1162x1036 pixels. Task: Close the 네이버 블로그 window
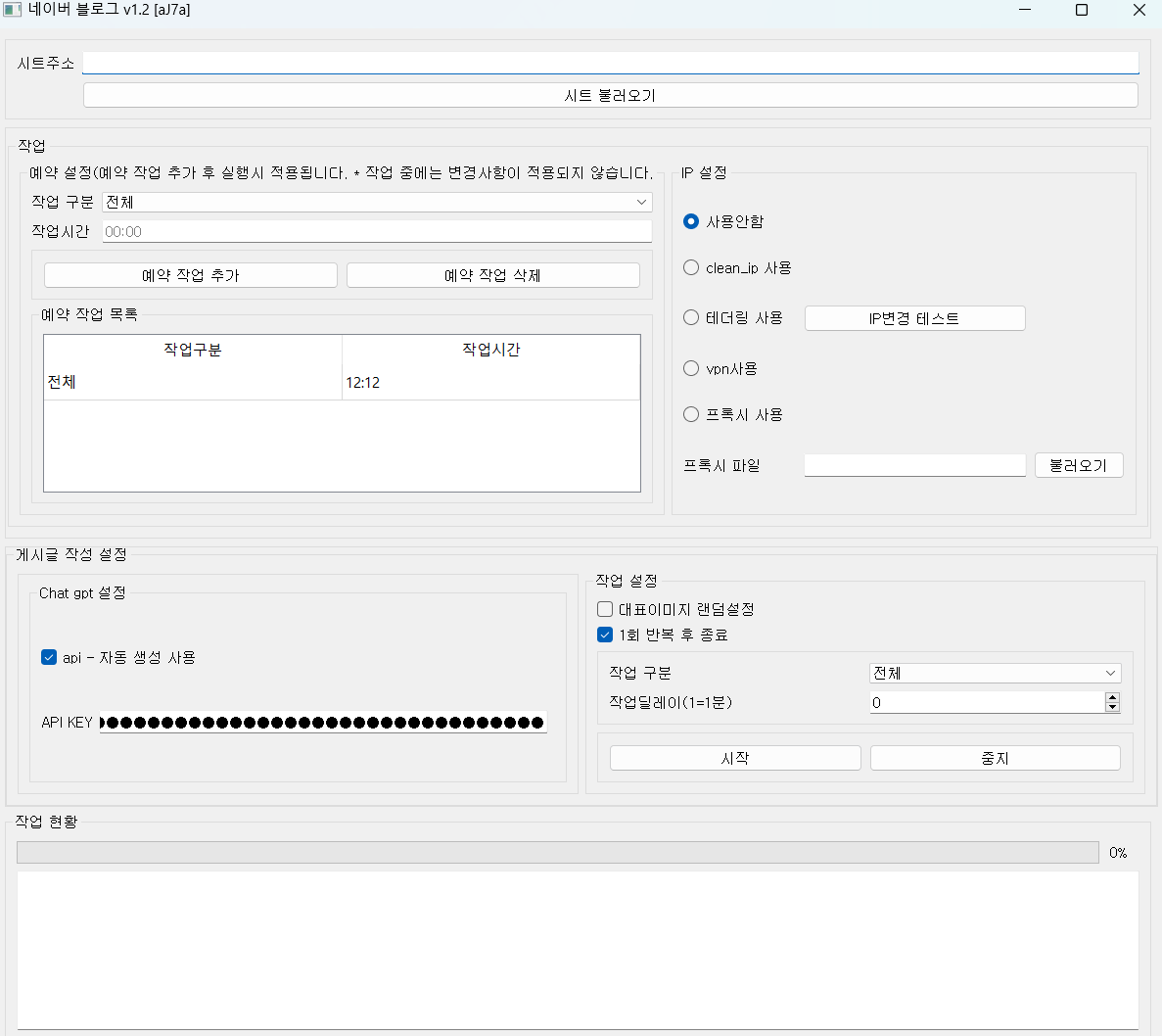tap(1139, 10)
